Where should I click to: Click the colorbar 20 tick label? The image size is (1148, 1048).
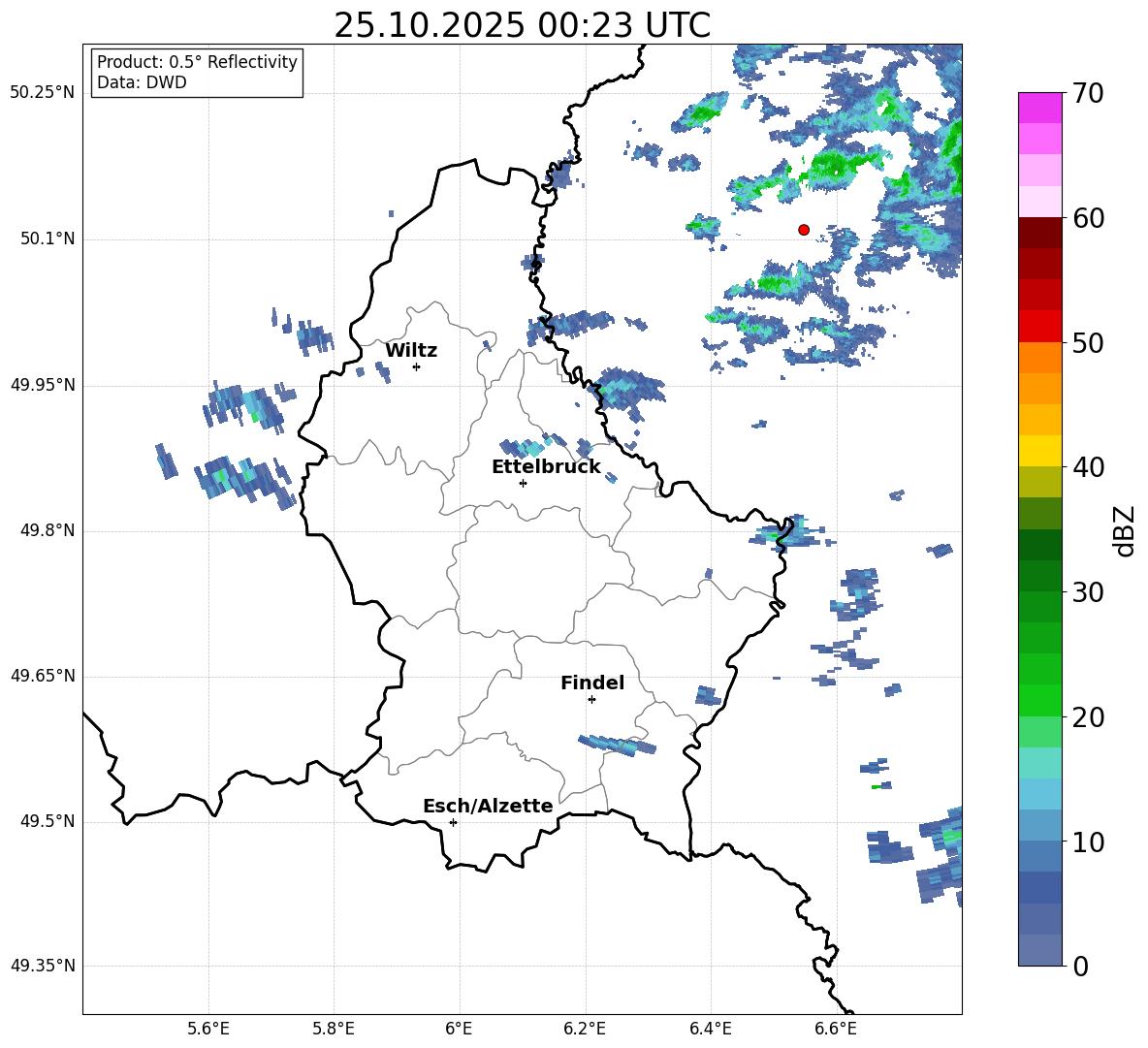[1088, 717]
